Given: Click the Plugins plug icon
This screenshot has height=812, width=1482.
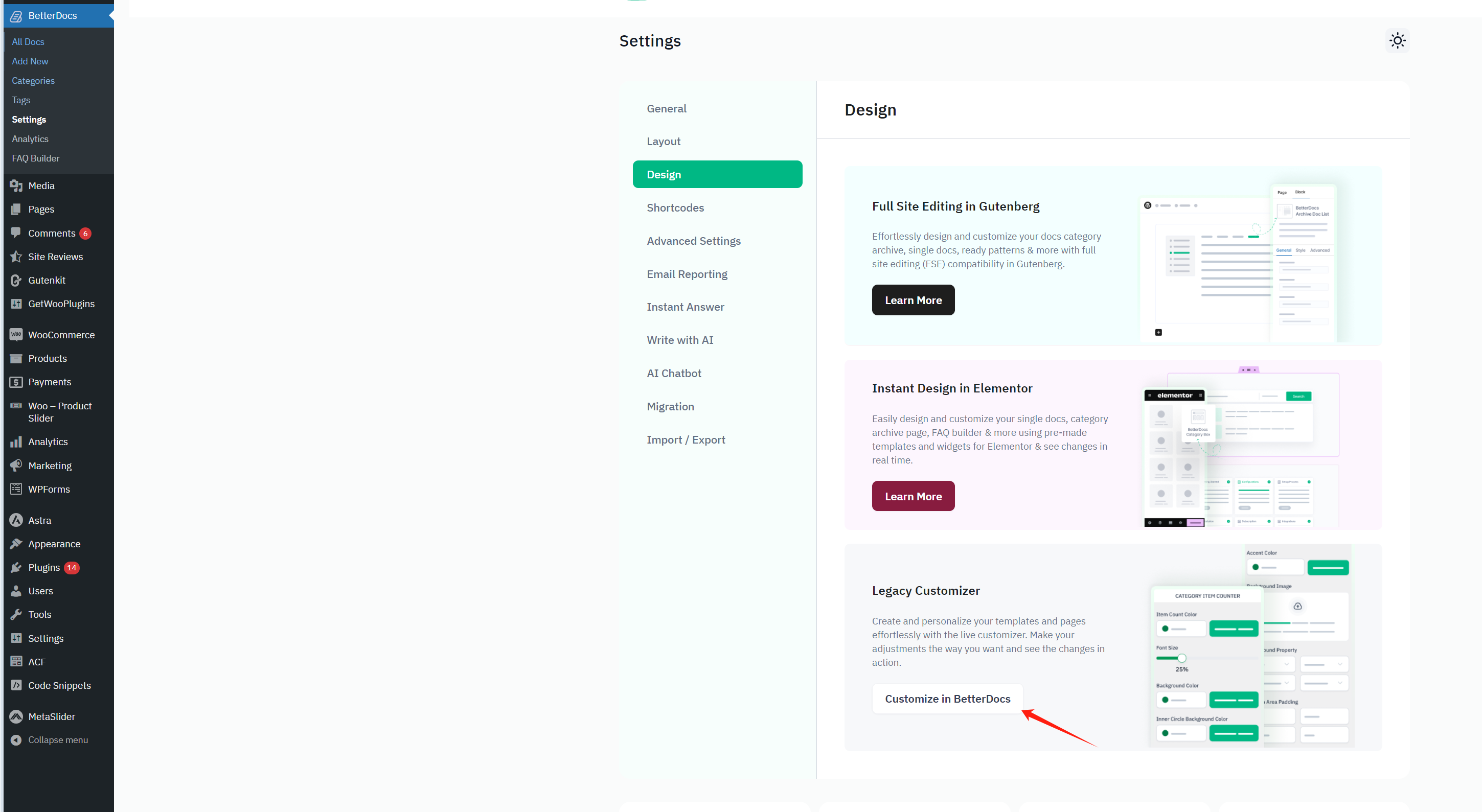Looking at the screenshot, I should coord(16,568).
